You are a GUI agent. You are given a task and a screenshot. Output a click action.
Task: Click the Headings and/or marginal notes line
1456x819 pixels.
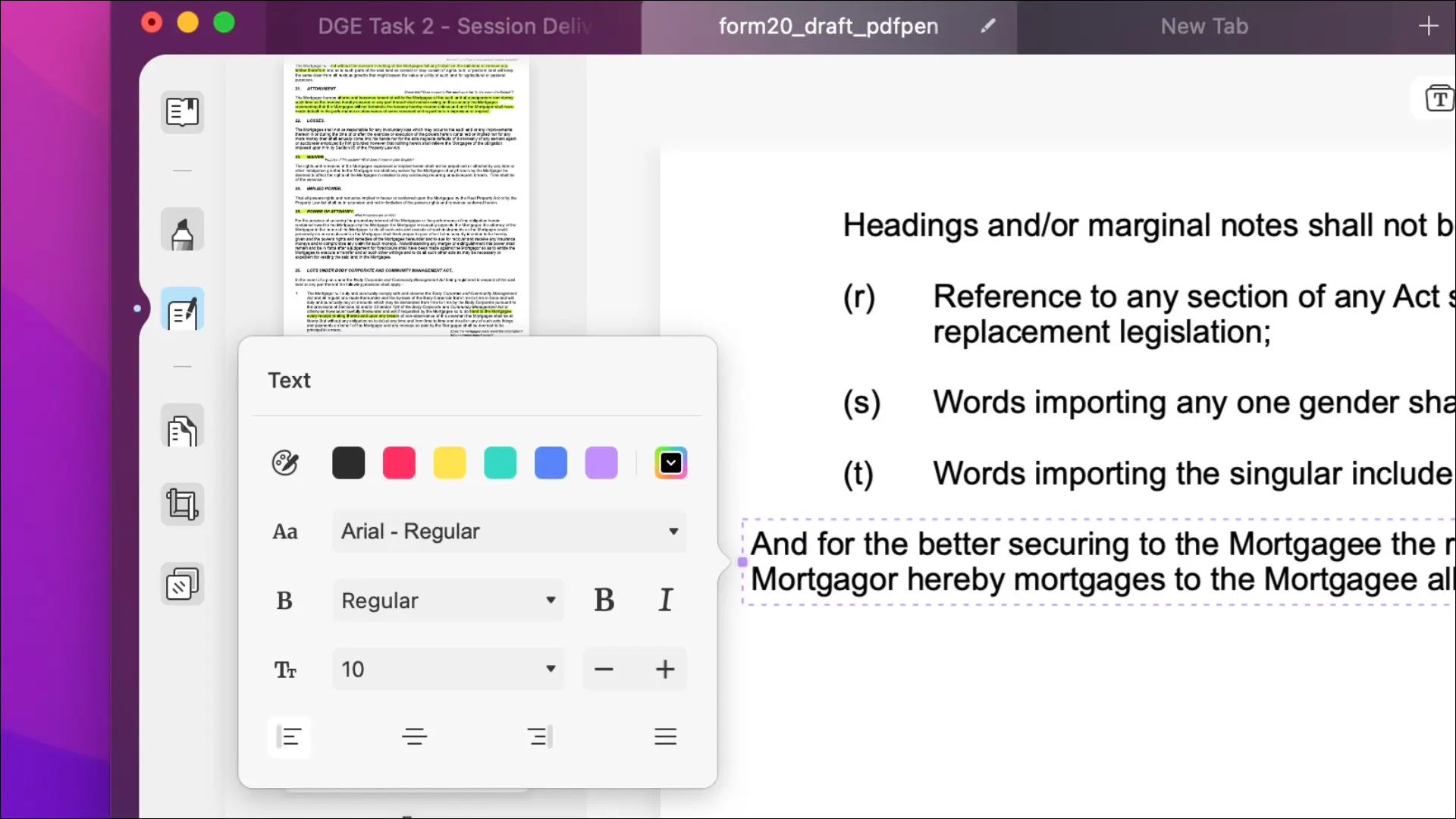pos(1148,225)
